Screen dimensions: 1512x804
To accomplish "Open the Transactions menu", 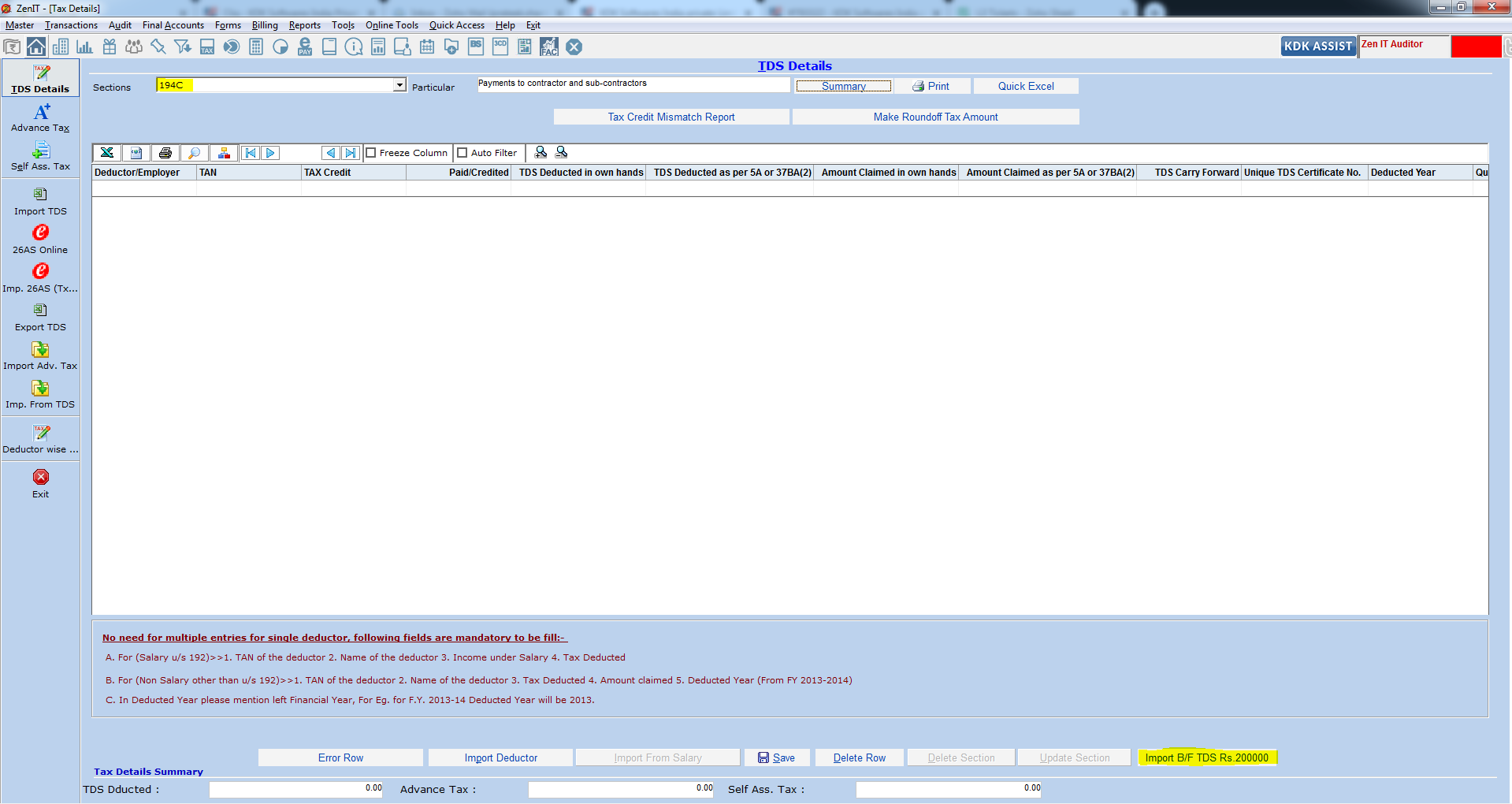I will [71, 25].
